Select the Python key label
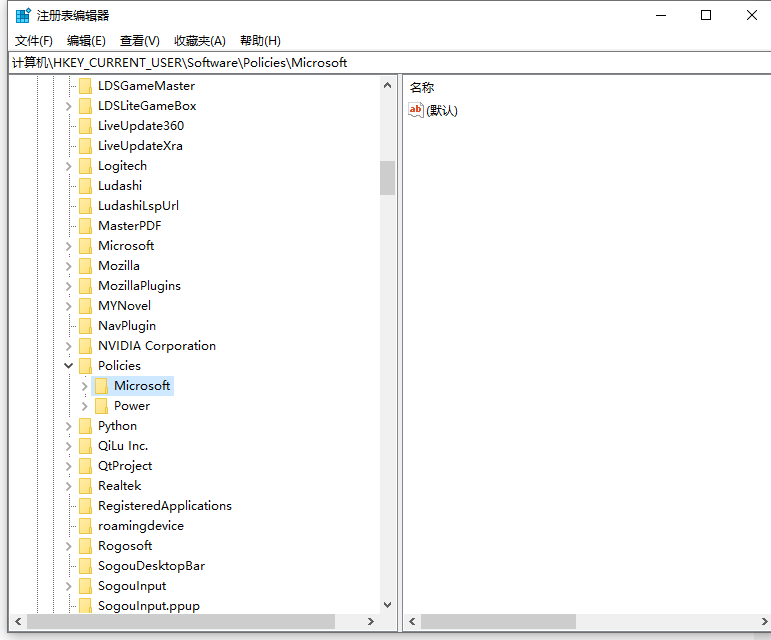 click(x=118, y=426)
